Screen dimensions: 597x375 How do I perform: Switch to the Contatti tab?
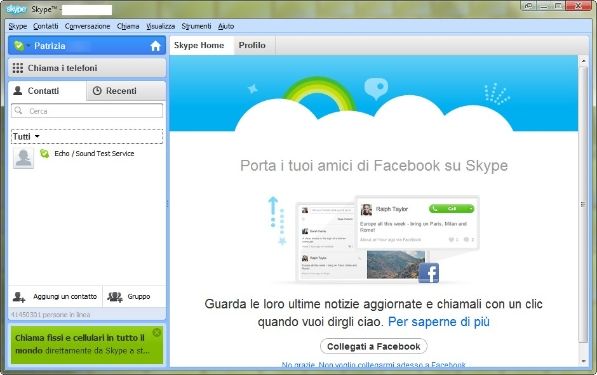(x=47, y=91)
